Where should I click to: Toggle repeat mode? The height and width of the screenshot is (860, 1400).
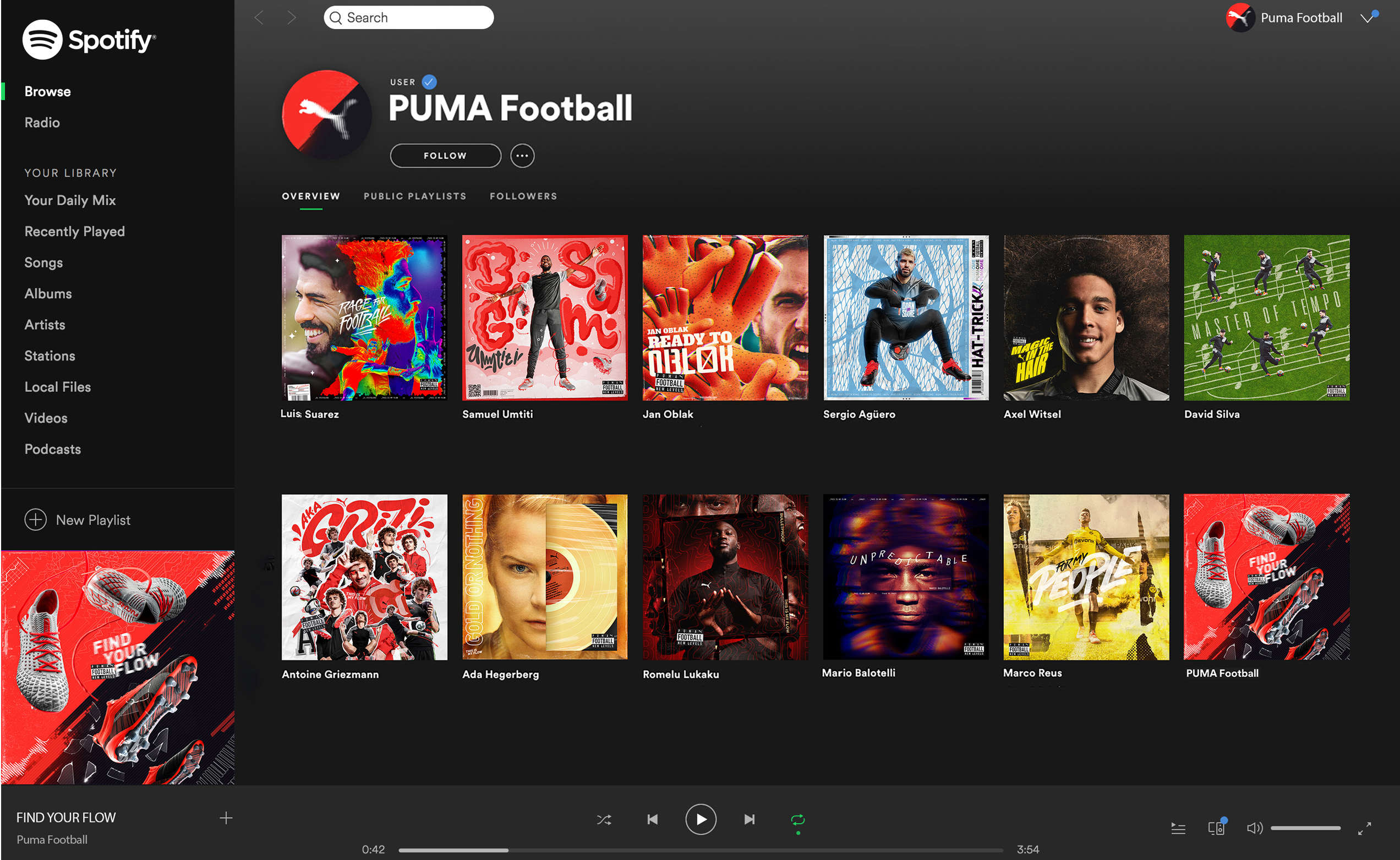[797, 820]
